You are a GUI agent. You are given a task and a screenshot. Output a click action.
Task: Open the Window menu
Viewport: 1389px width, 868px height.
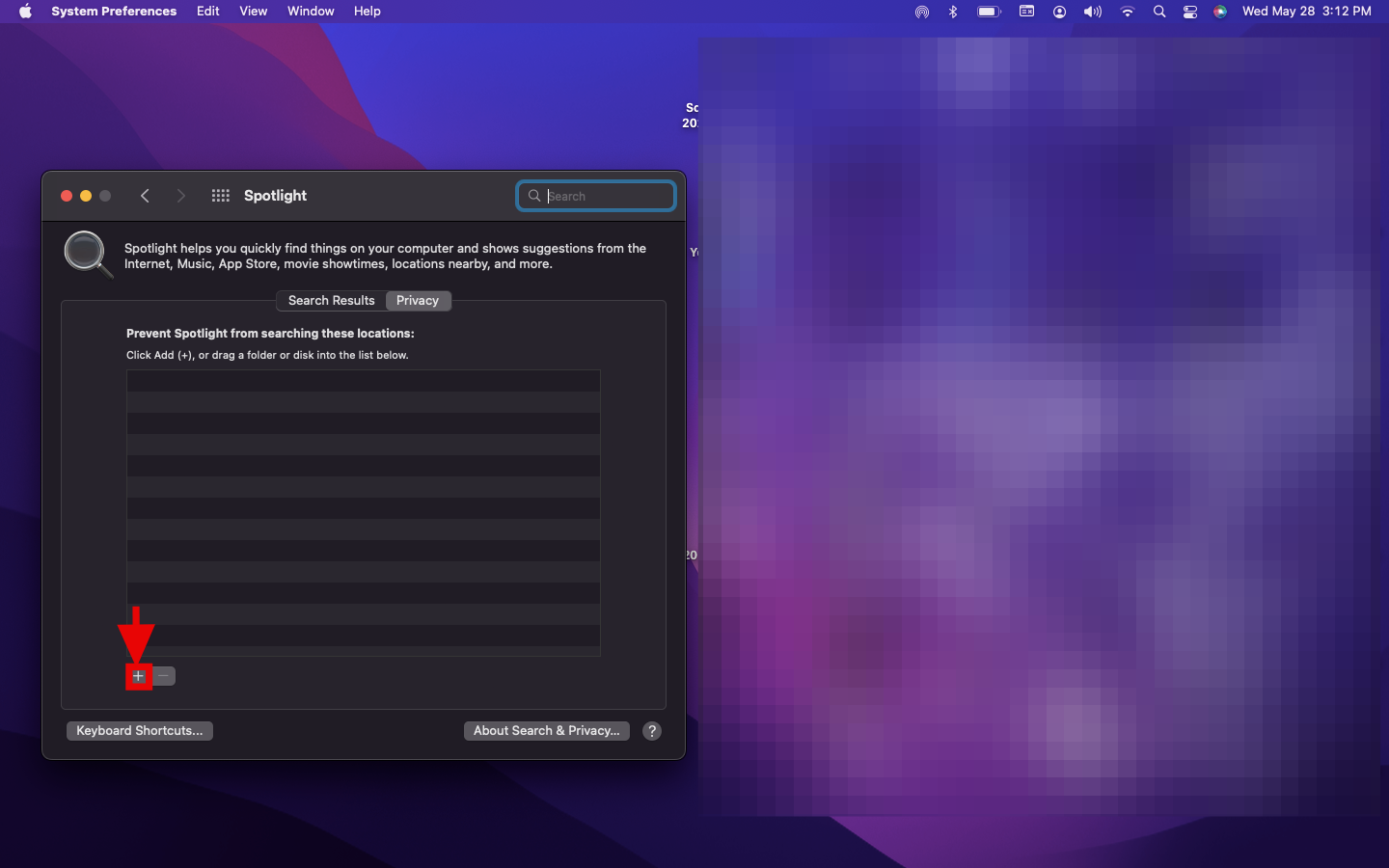tap(311, 12)
